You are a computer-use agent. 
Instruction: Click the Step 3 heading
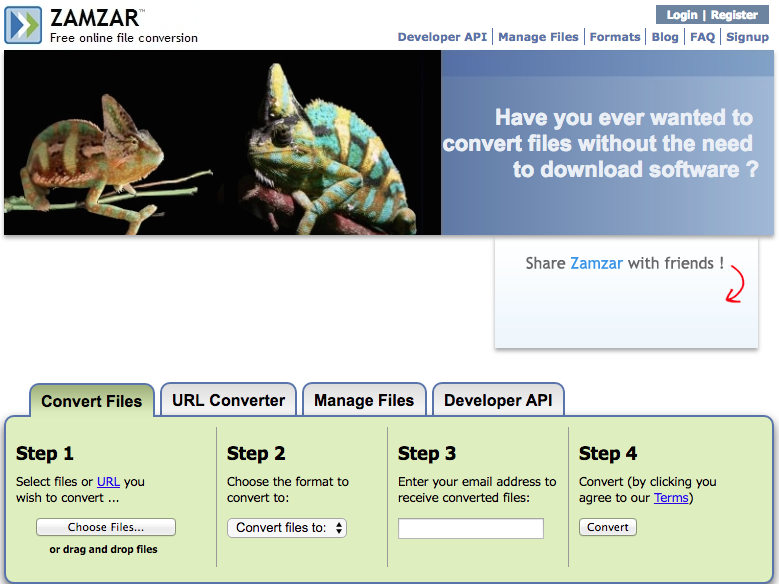pos(427,453)
